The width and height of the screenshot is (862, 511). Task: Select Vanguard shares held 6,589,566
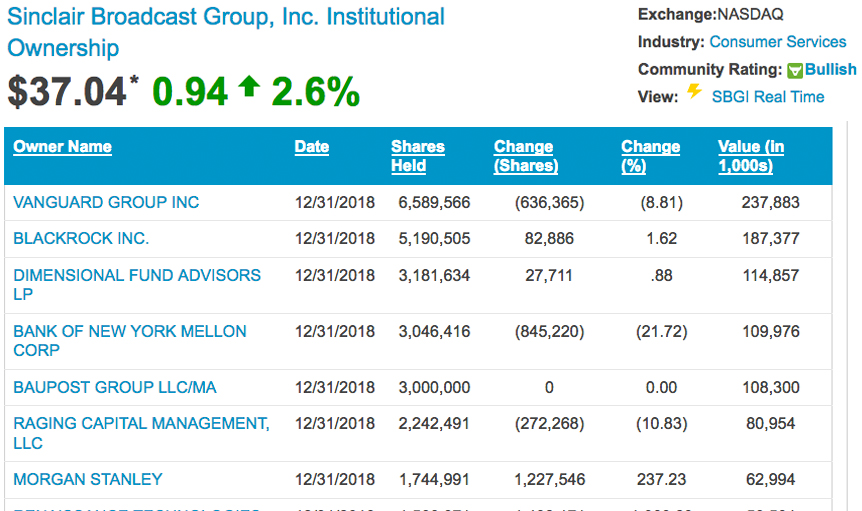[x=434, y=202]
